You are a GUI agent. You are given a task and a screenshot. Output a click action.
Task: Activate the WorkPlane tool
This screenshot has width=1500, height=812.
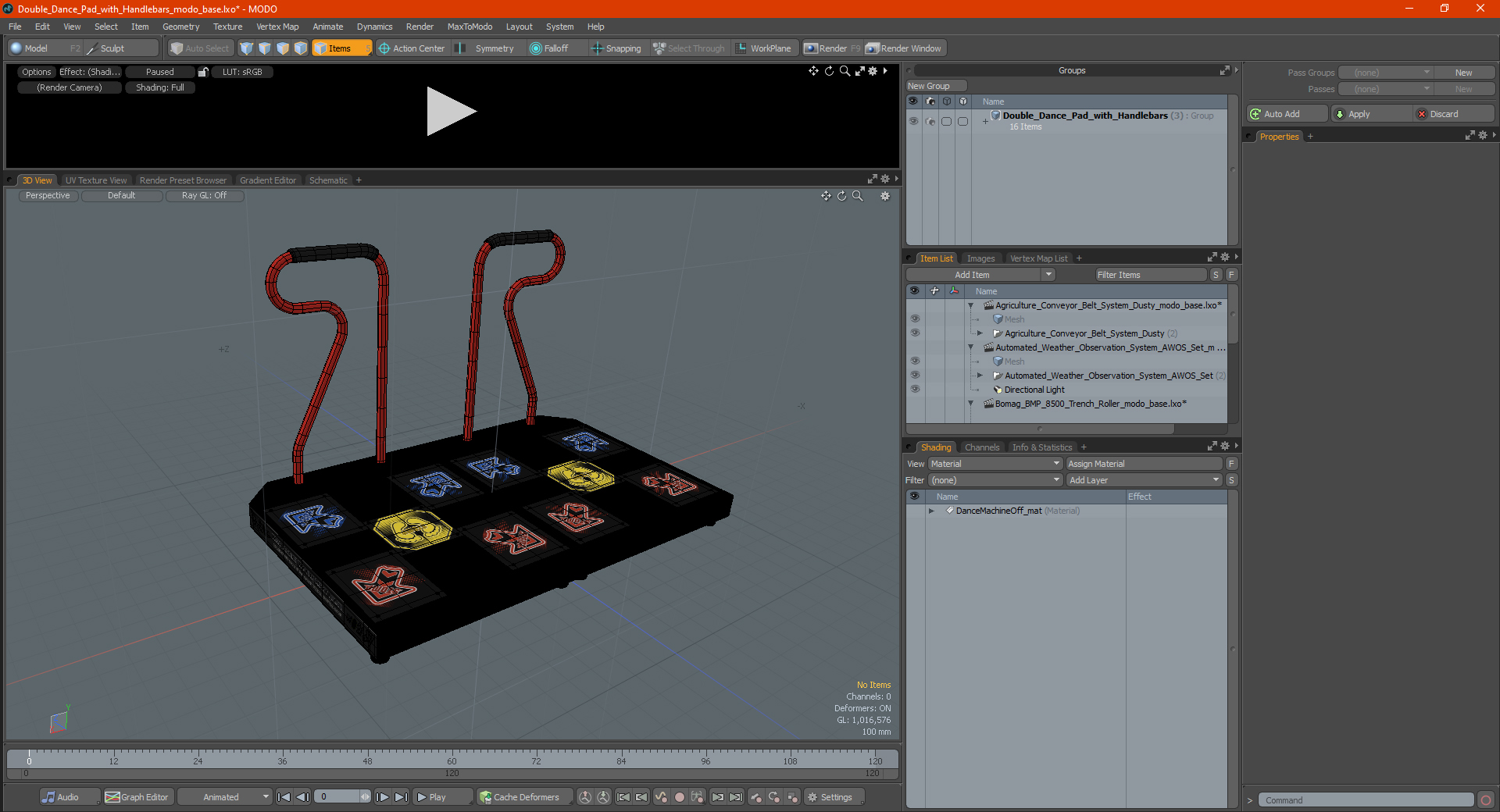click(764, 48)
